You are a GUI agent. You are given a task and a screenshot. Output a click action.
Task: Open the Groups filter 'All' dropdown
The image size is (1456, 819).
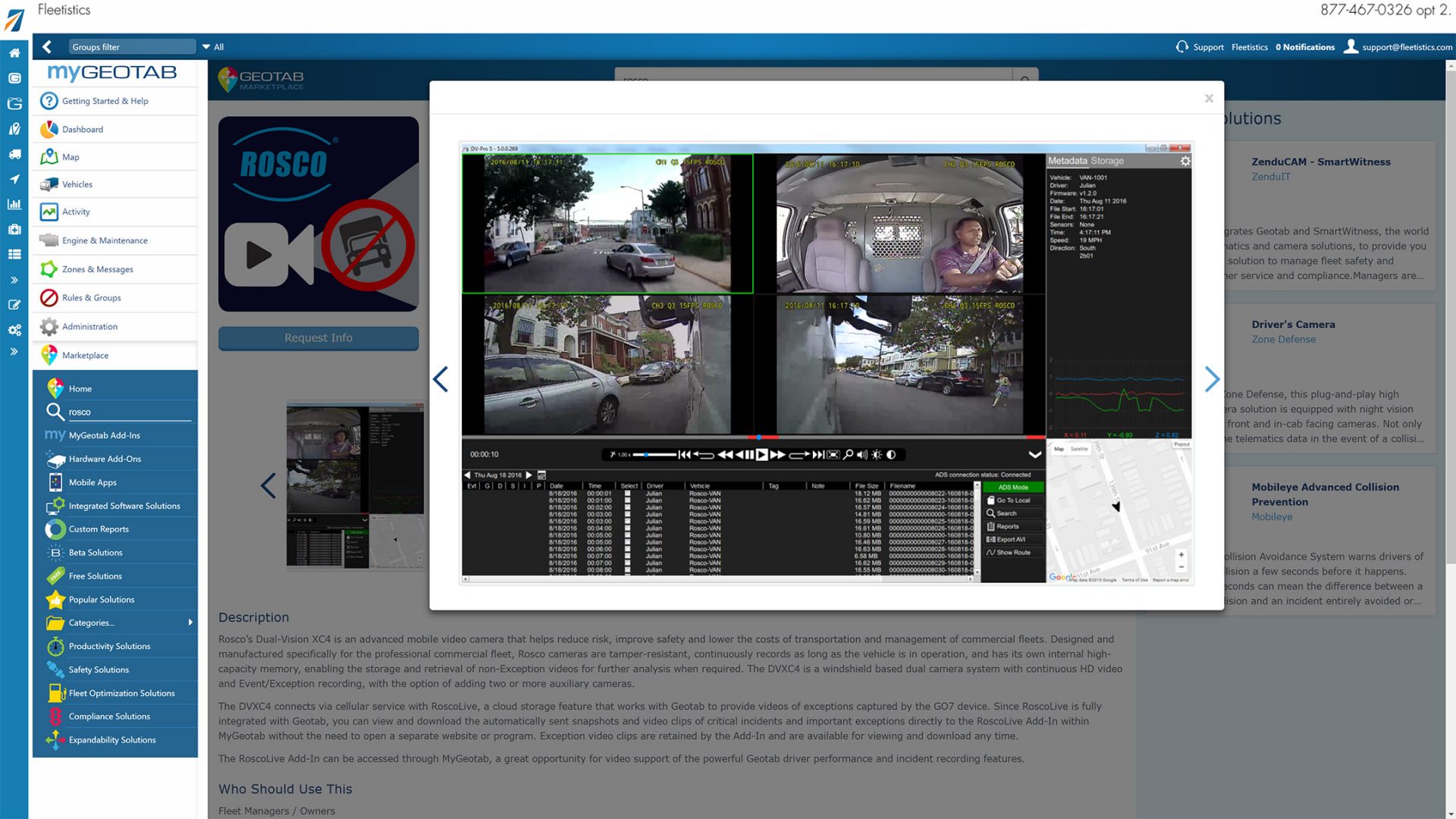(213, 46)
